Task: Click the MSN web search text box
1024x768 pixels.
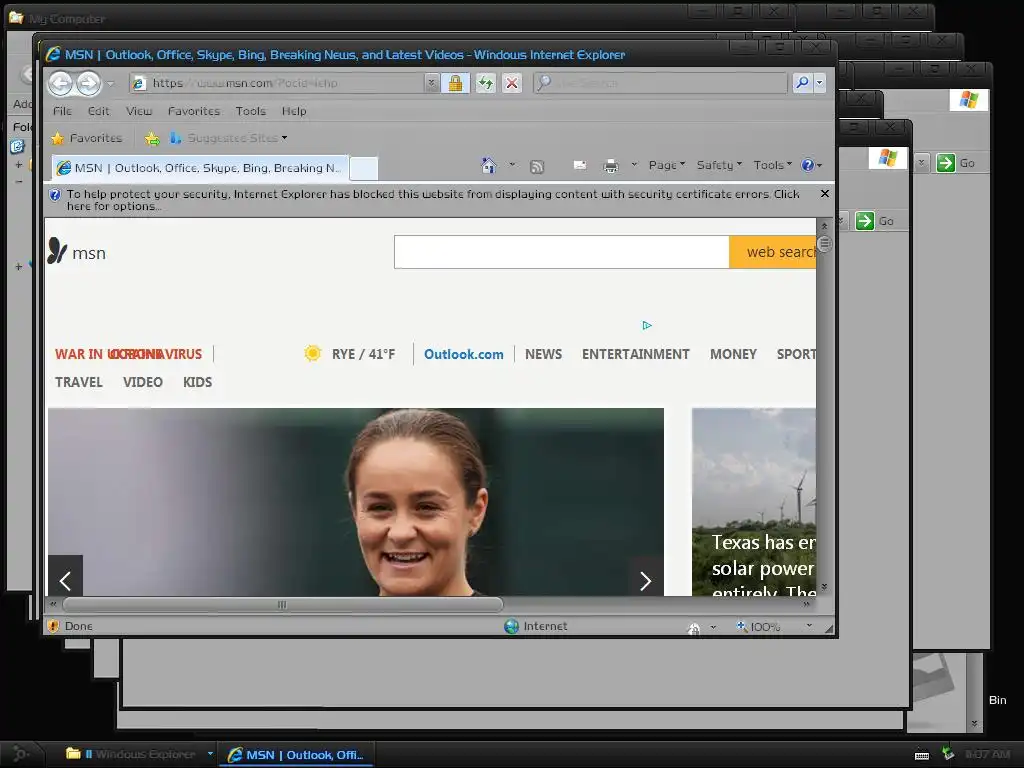Action: click(x=562, y=252)
